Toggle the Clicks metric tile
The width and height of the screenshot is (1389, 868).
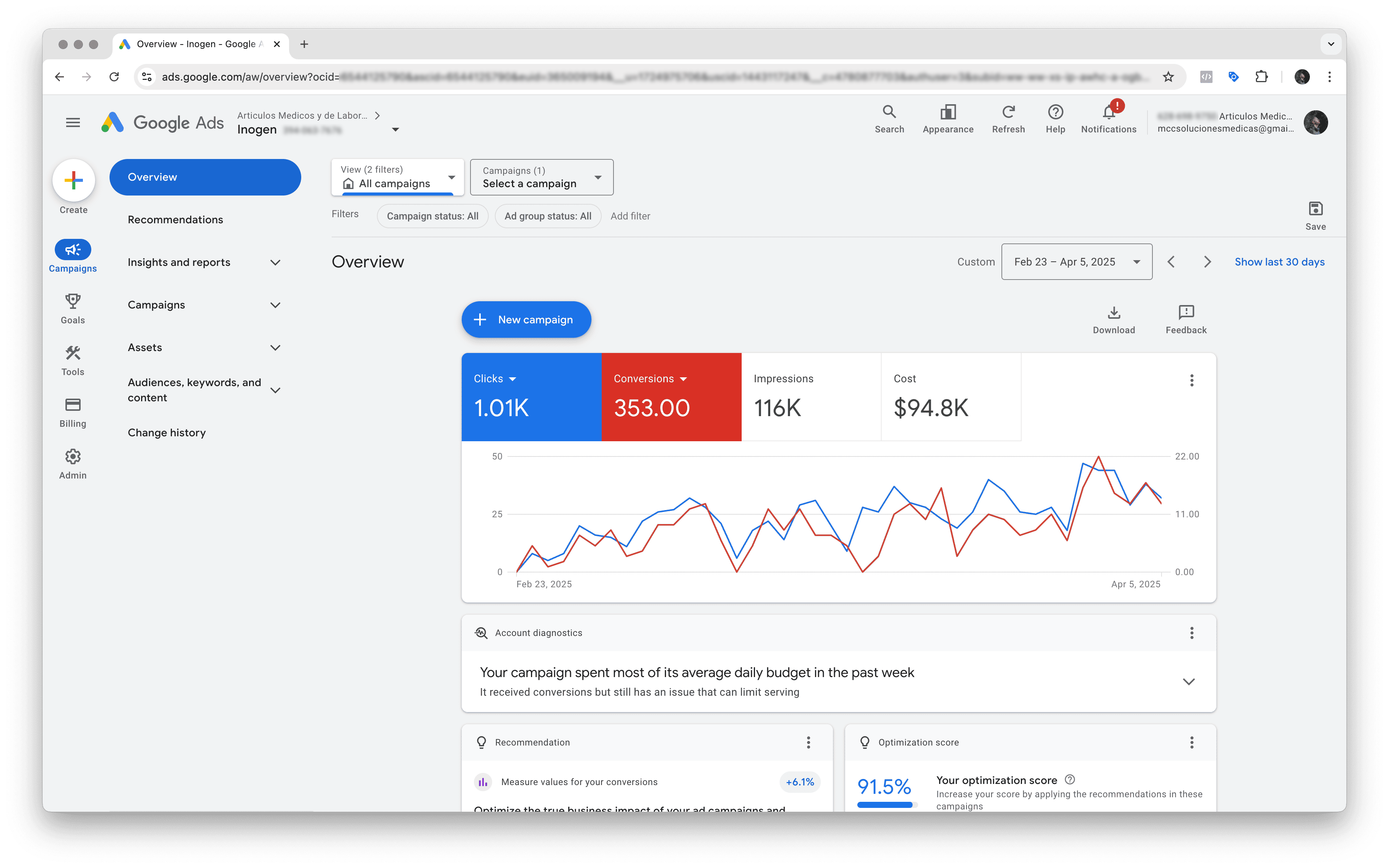(531, 397)
